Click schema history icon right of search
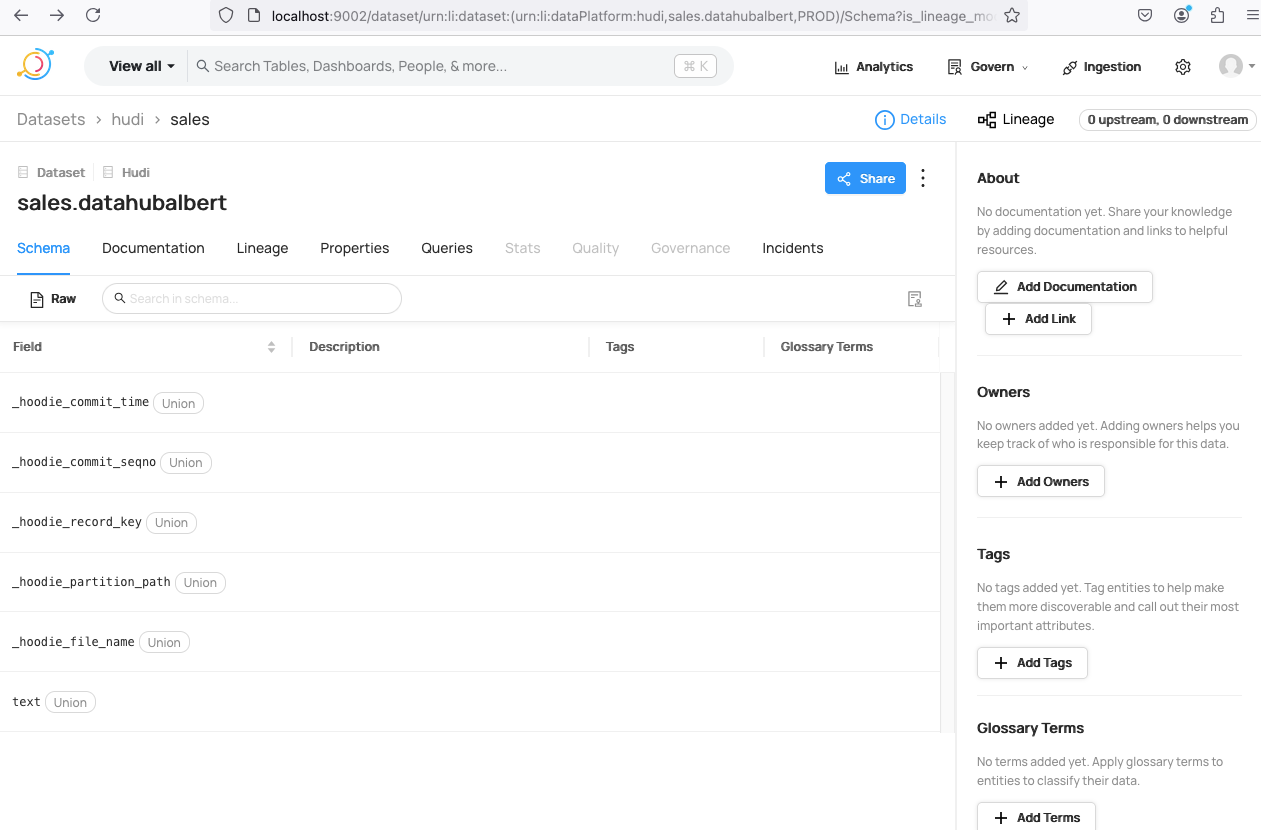Screen dimensions: 1261x830 [x=914, y=299]
